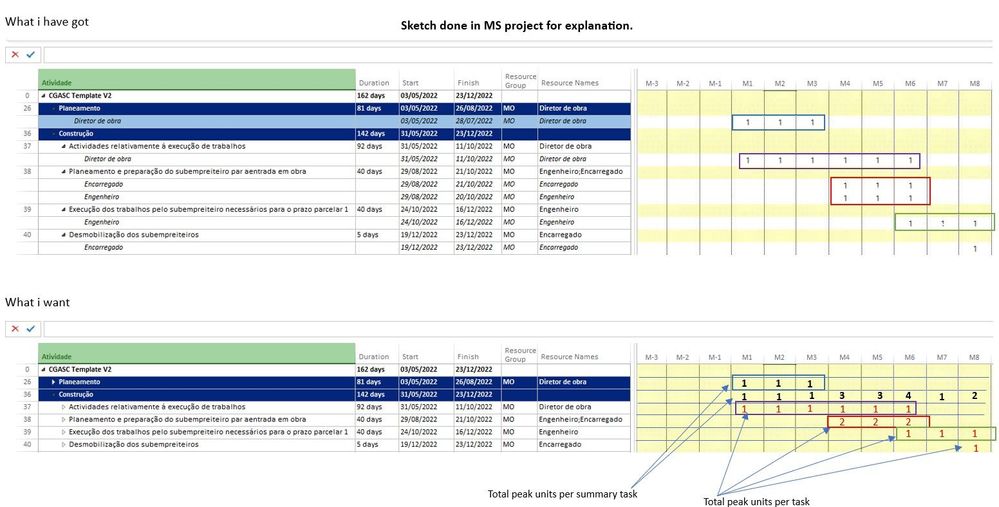Expand Desmobilização dos subempreiteiros in the lower table
Screen dimensions: 999x507
[x=64, y=445]
